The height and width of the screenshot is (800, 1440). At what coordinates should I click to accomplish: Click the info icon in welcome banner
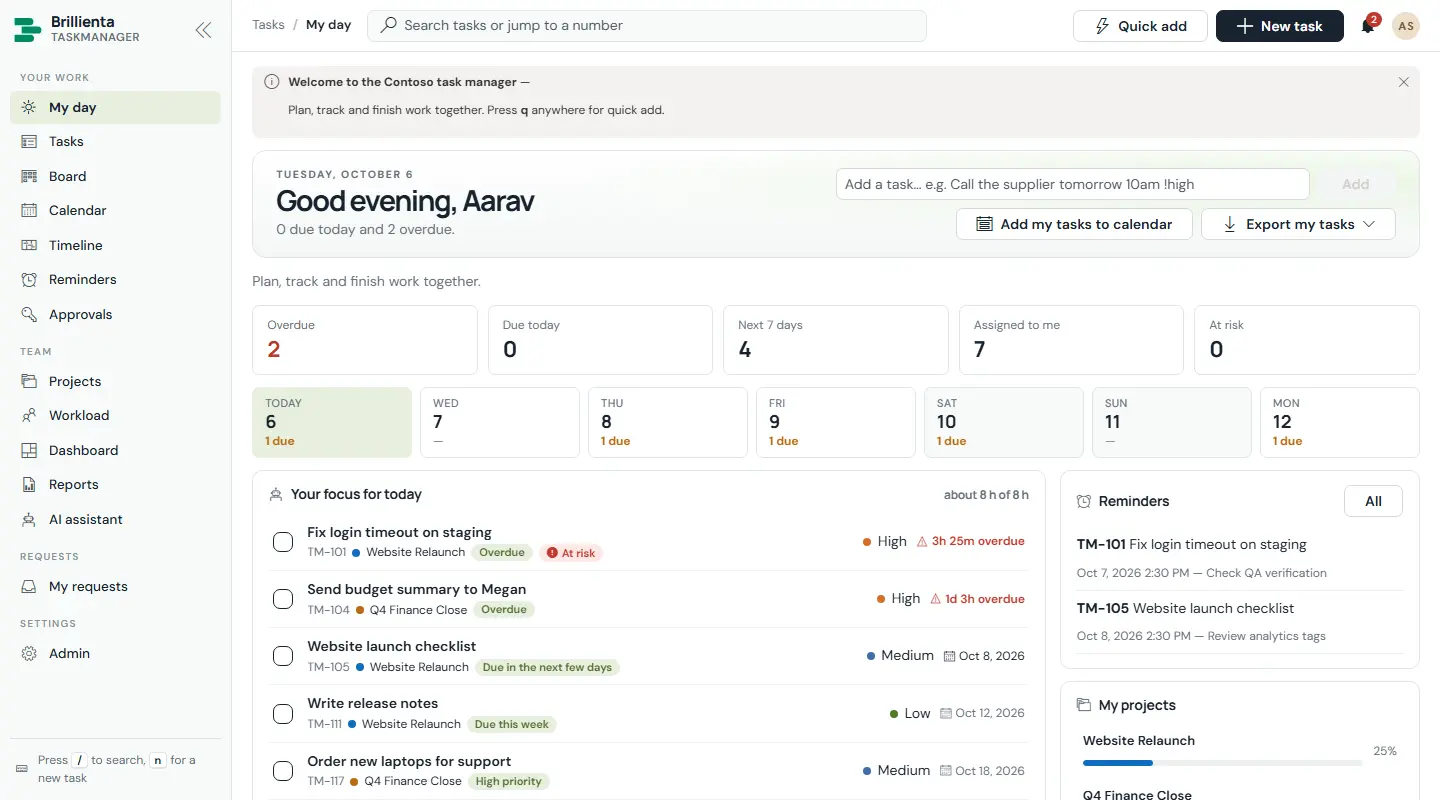[272, 82]
